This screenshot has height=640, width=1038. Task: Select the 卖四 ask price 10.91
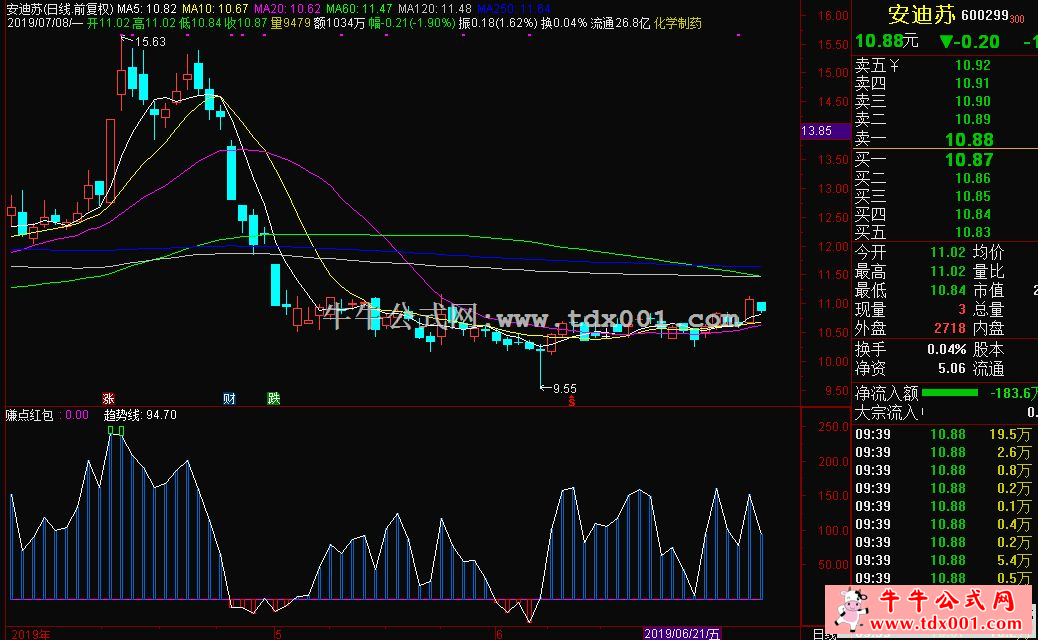tap(972, 83)
